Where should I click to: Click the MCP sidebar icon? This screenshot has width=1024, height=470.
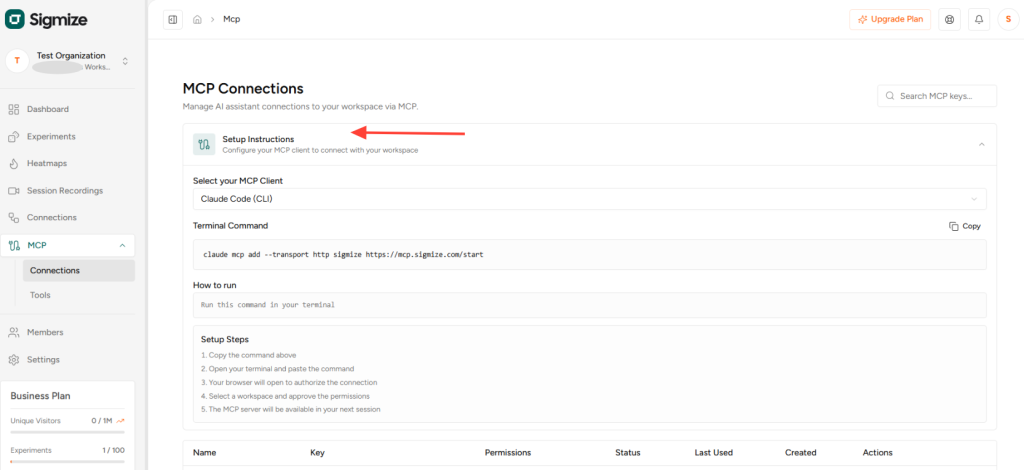click(x=14, y=245)
